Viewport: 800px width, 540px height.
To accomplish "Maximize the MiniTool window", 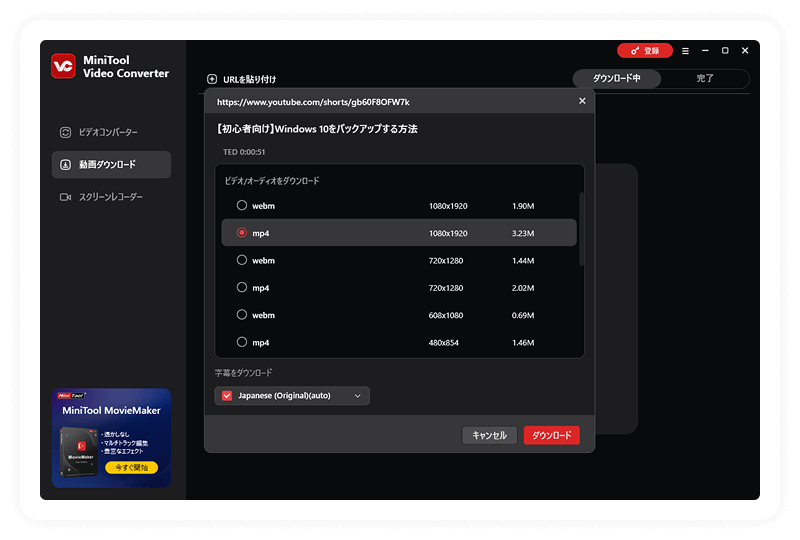I will pyautogui.click(x=725, y=51).
